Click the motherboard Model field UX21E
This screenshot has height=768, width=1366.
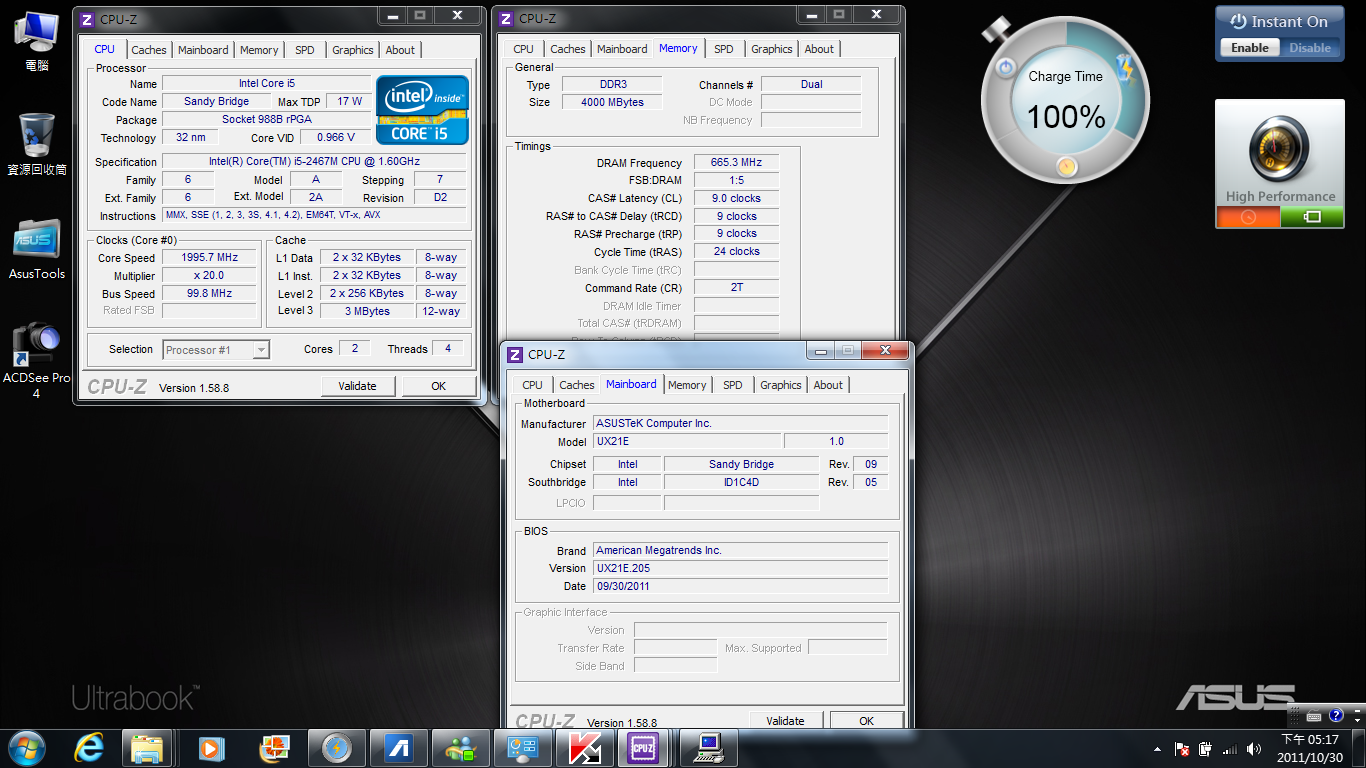[x=687, y=441]
